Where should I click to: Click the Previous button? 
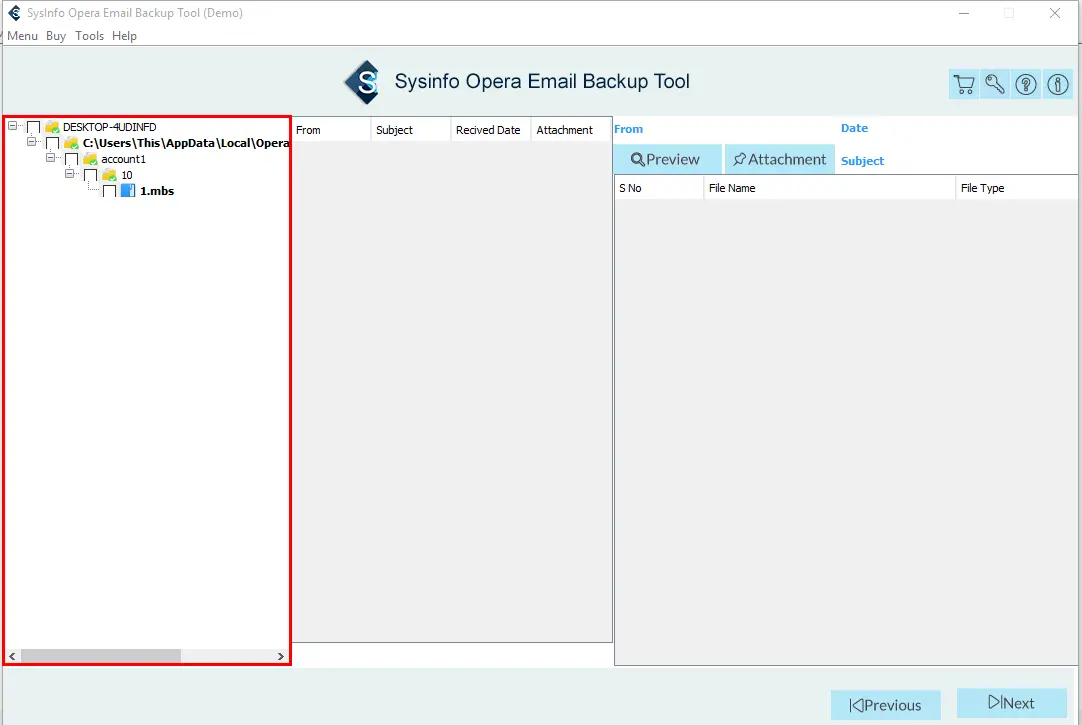click(885, 705)
